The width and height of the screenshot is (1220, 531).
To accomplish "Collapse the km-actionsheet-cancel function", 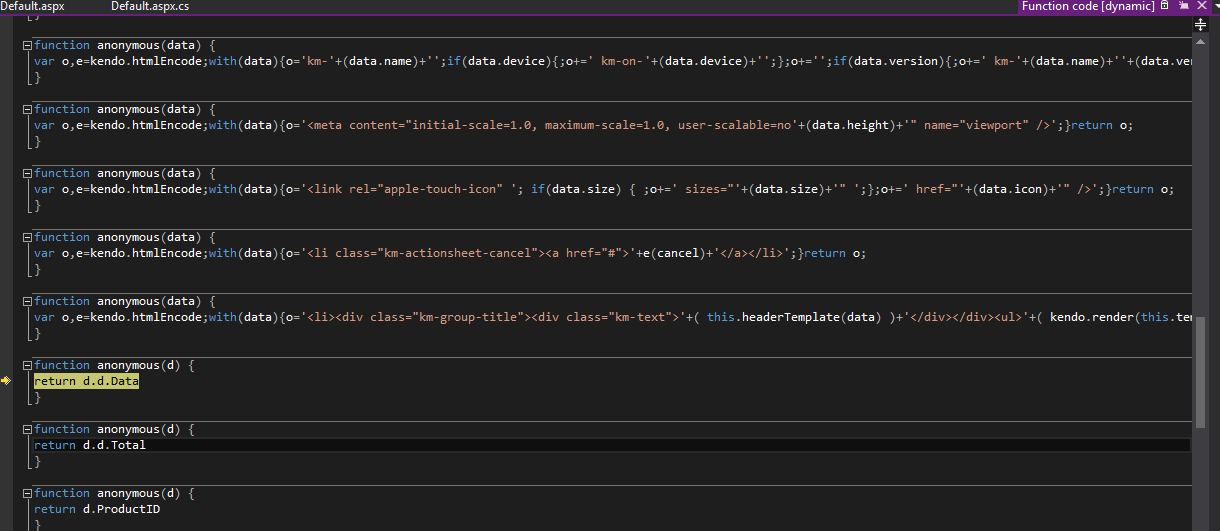I will [27, 238].
